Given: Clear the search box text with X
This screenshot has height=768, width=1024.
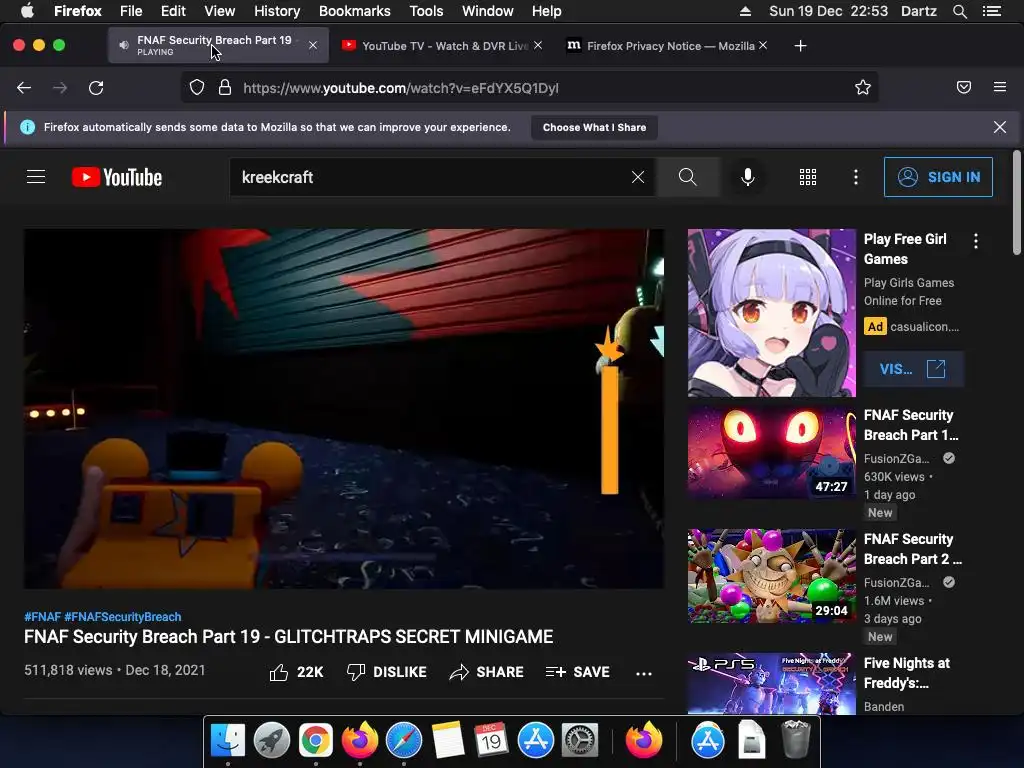Looking at the screenshot, I should 638,177.
